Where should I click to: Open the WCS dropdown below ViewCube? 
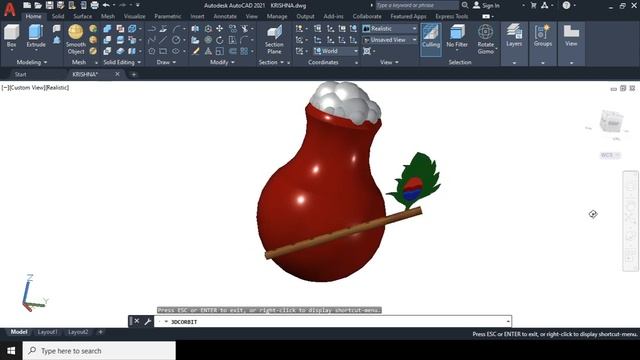coord(610,155)
